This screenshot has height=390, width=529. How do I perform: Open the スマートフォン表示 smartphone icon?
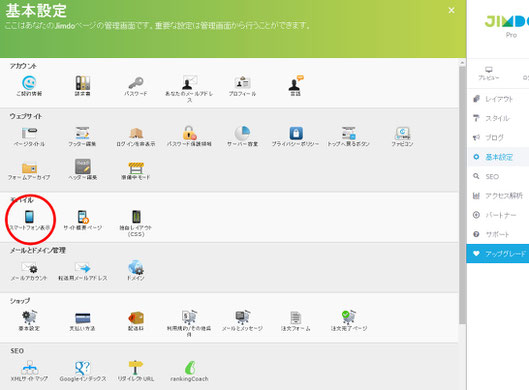tap(29, 217)
